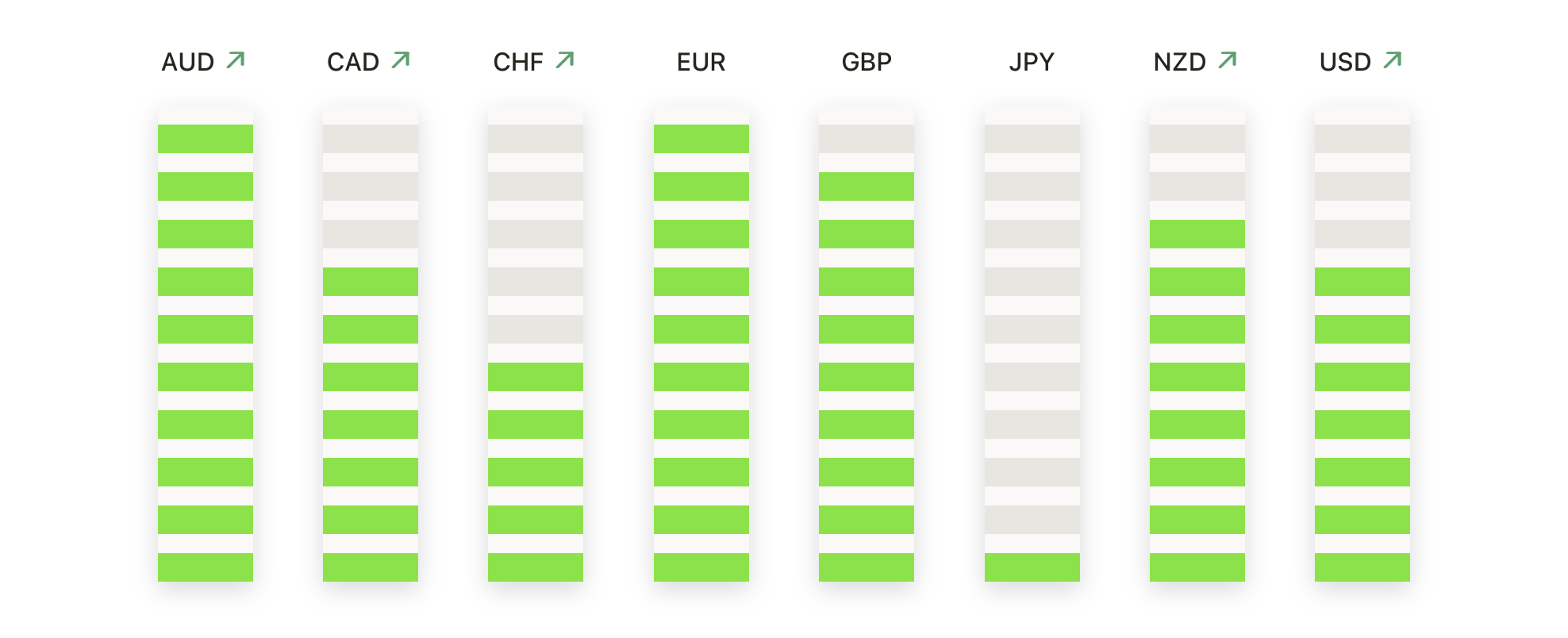This screenshot has width=1568, height=638.
Task: Click the bottom green bar in EUR column
Action: pos(701,567)
